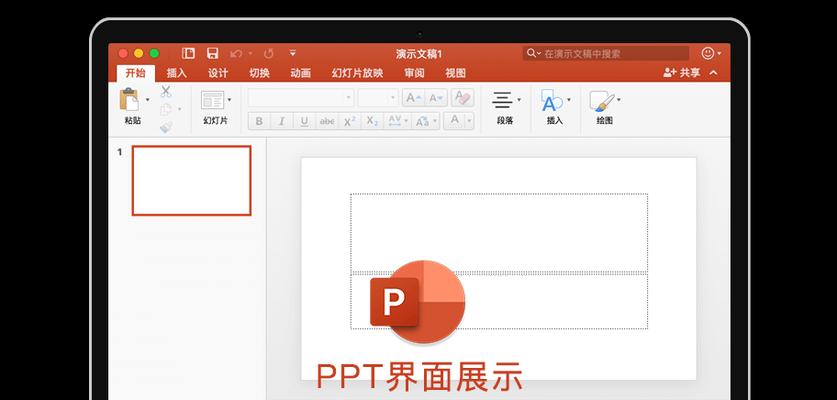Click in the presentation search field
The image size is (837, 400).
[606, 53]
